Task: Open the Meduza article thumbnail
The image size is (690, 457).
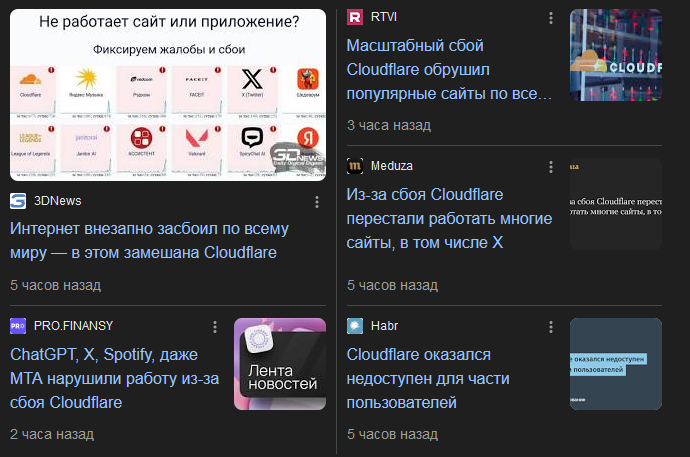Action: click(616, 204)
